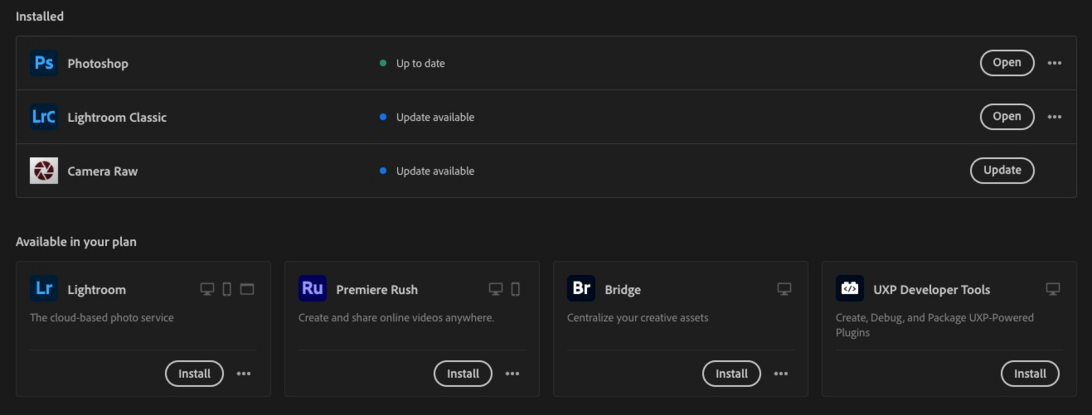The height and width of the screenshot is (415, 1092).
Task: Click the mobile platform icon on Premiere Rush
Action: (516, 289)
